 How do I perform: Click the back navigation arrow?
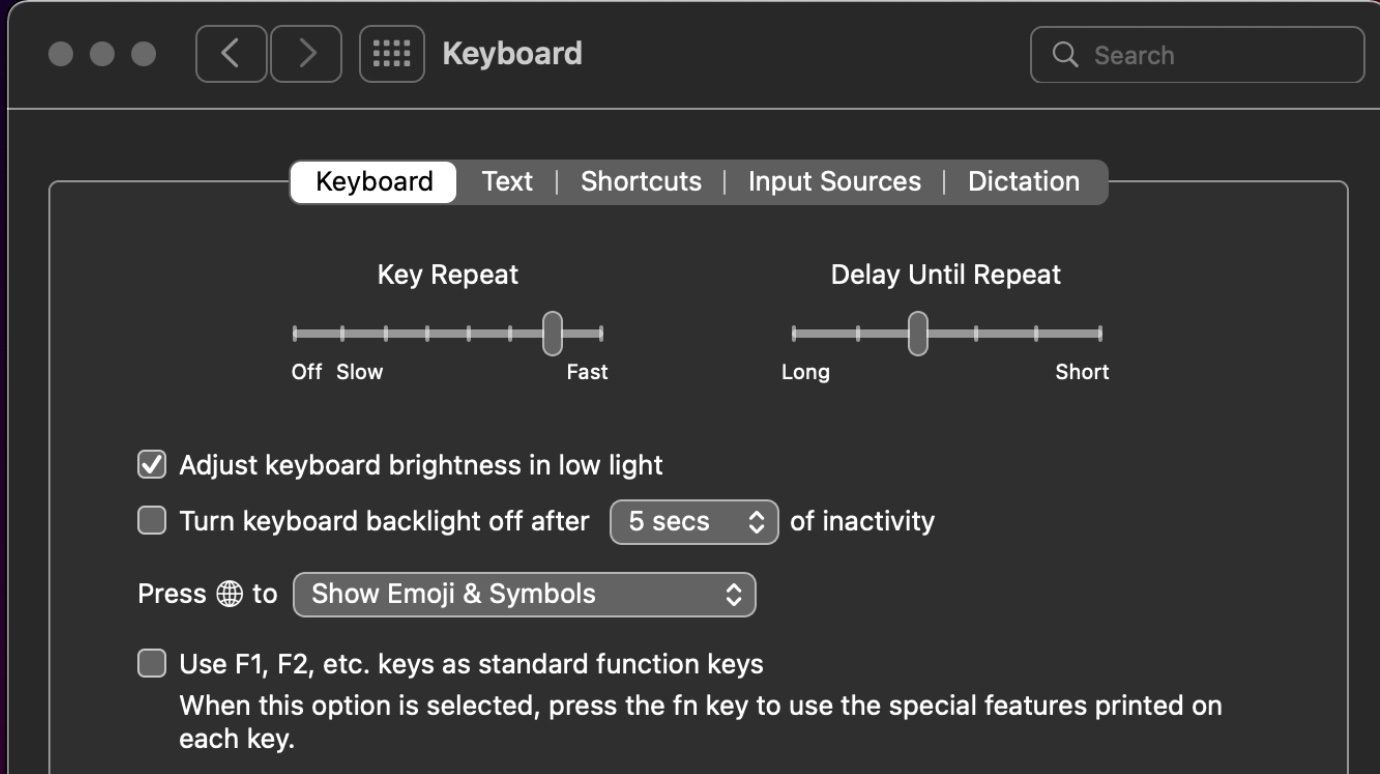click(x=231, y=54)
